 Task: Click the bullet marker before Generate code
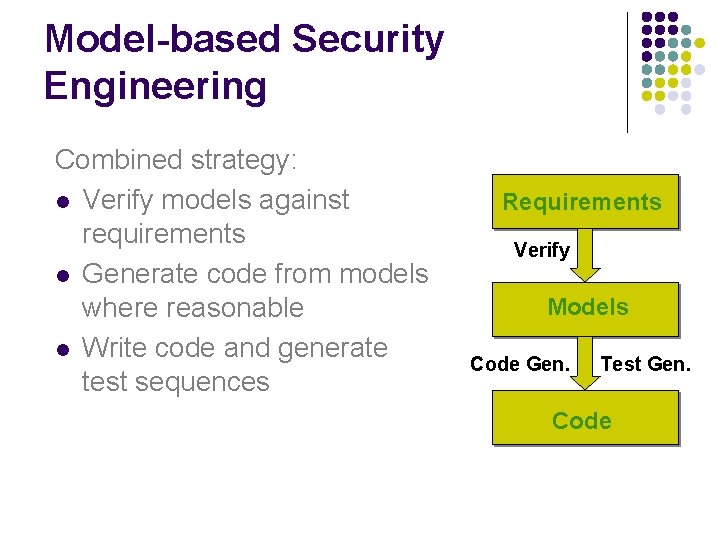[63, 275]
